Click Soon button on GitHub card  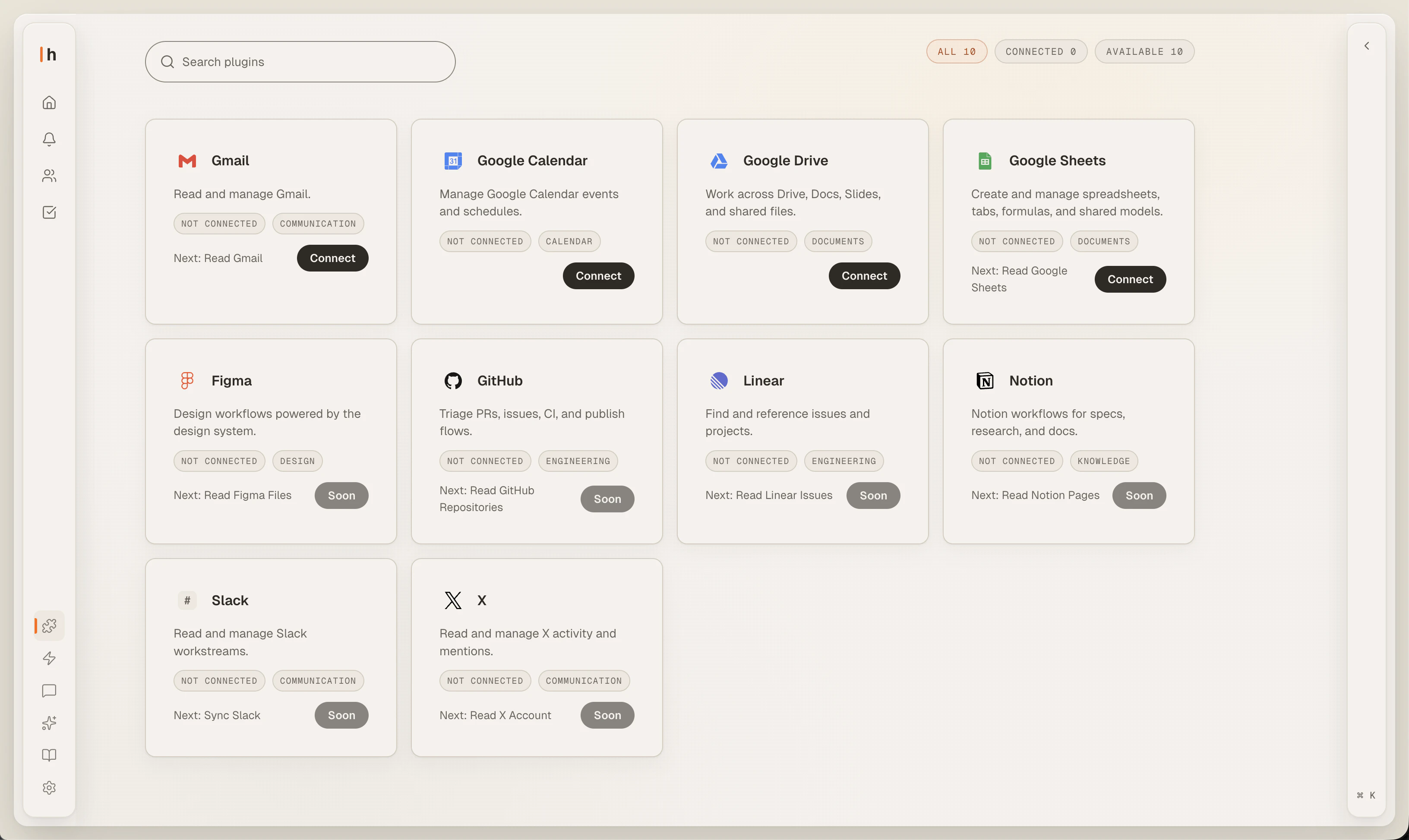click(607, 499)
